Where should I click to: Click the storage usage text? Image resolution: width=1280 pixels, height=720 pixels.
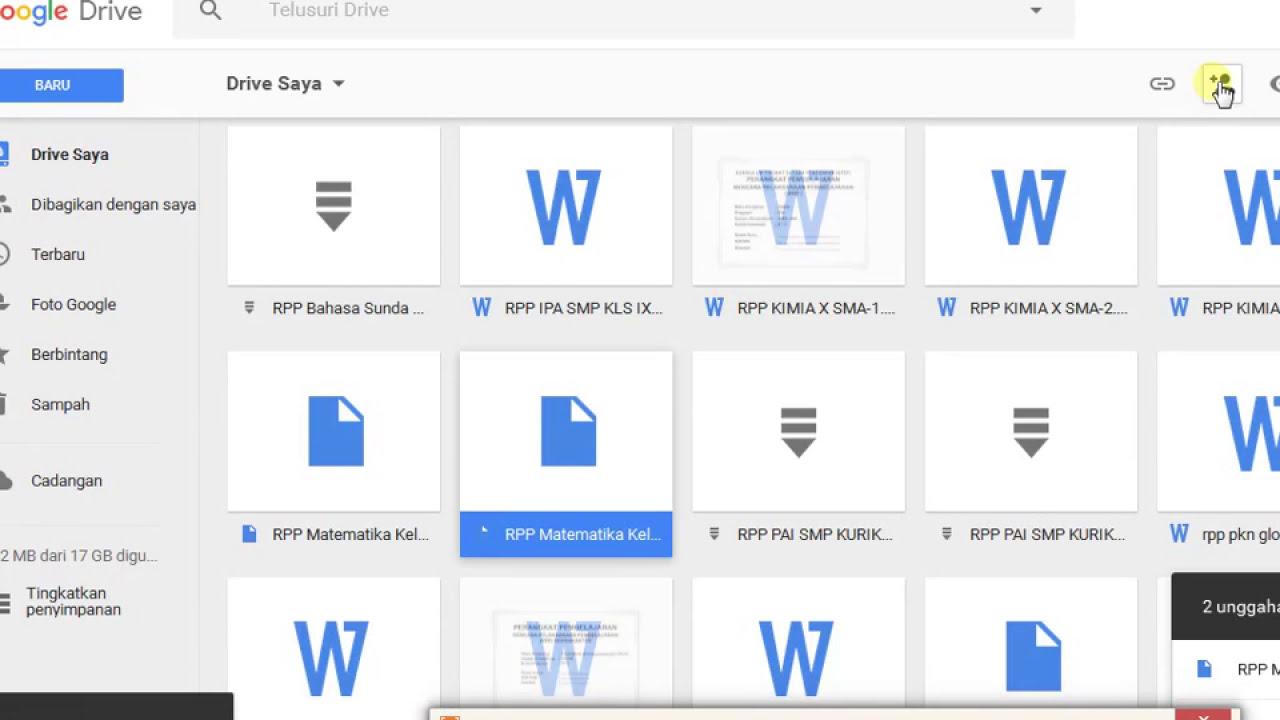(x=80, y=556)
